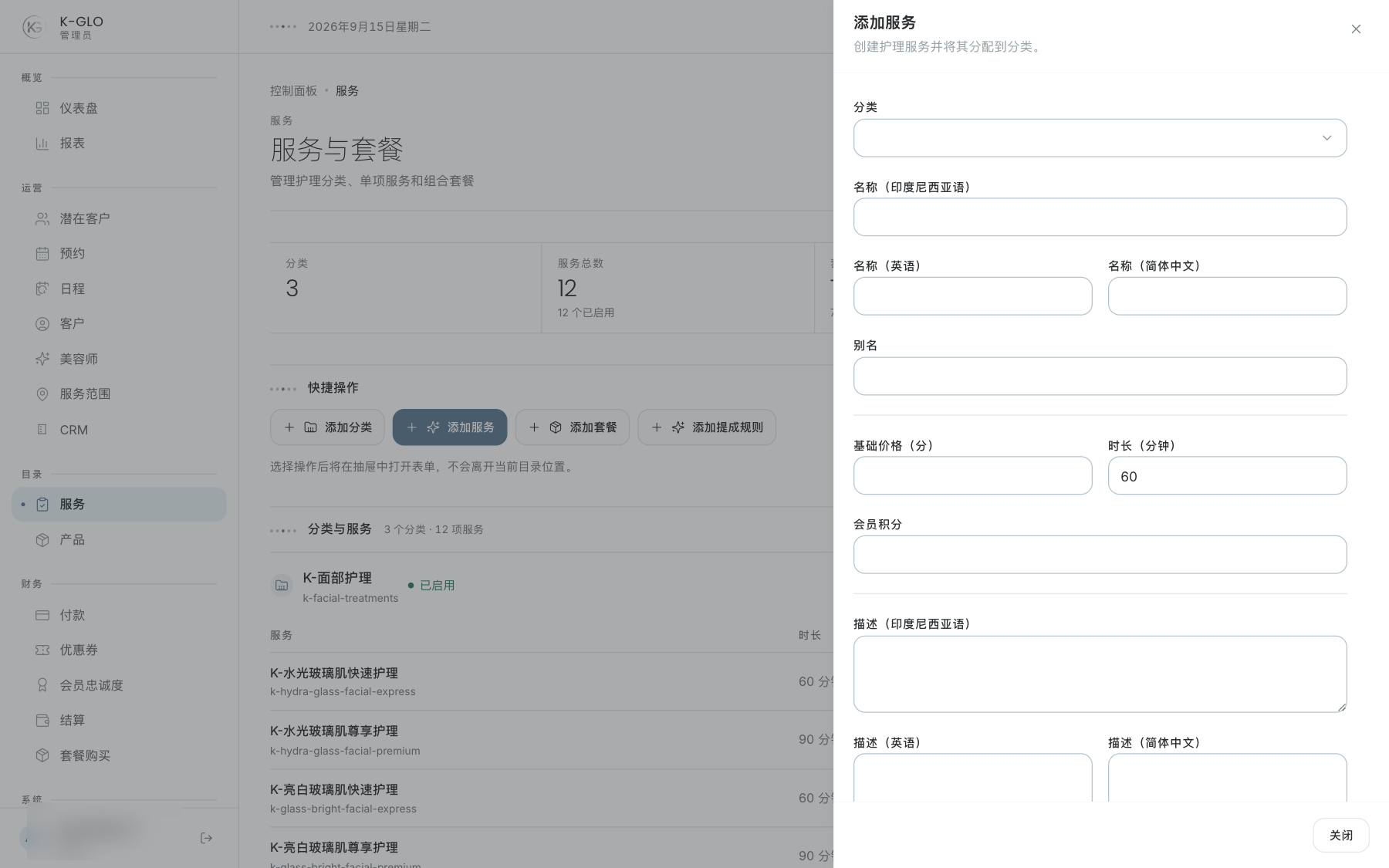The image size is (1389, 868).
Task: Open 预约 bookings calendar icon
Action: tap(42, 254)
